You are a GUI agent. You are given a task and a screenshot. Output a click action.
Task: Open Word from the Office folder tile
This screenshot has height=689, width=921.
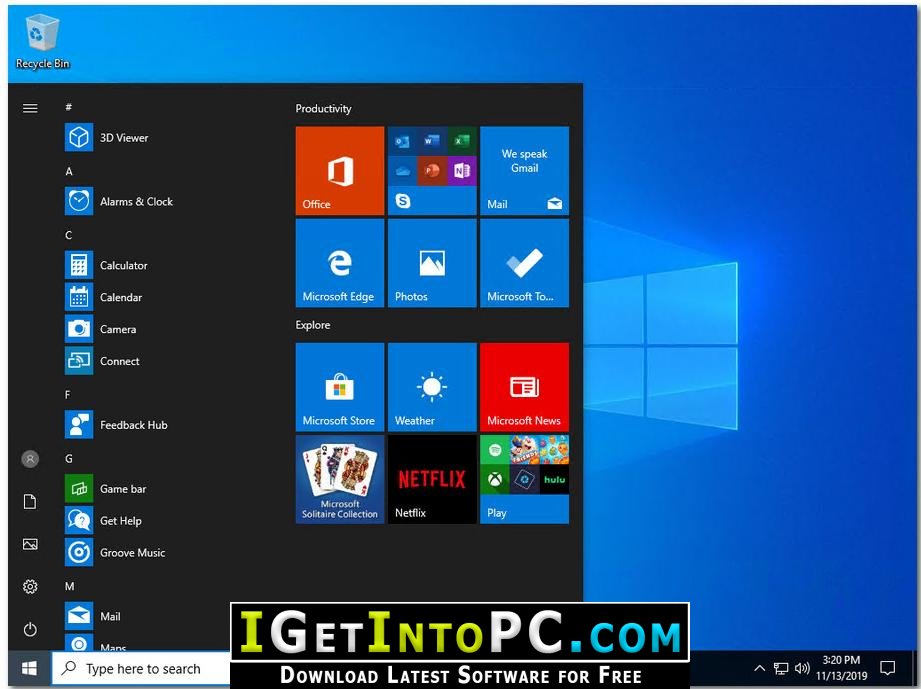(432, 141)
